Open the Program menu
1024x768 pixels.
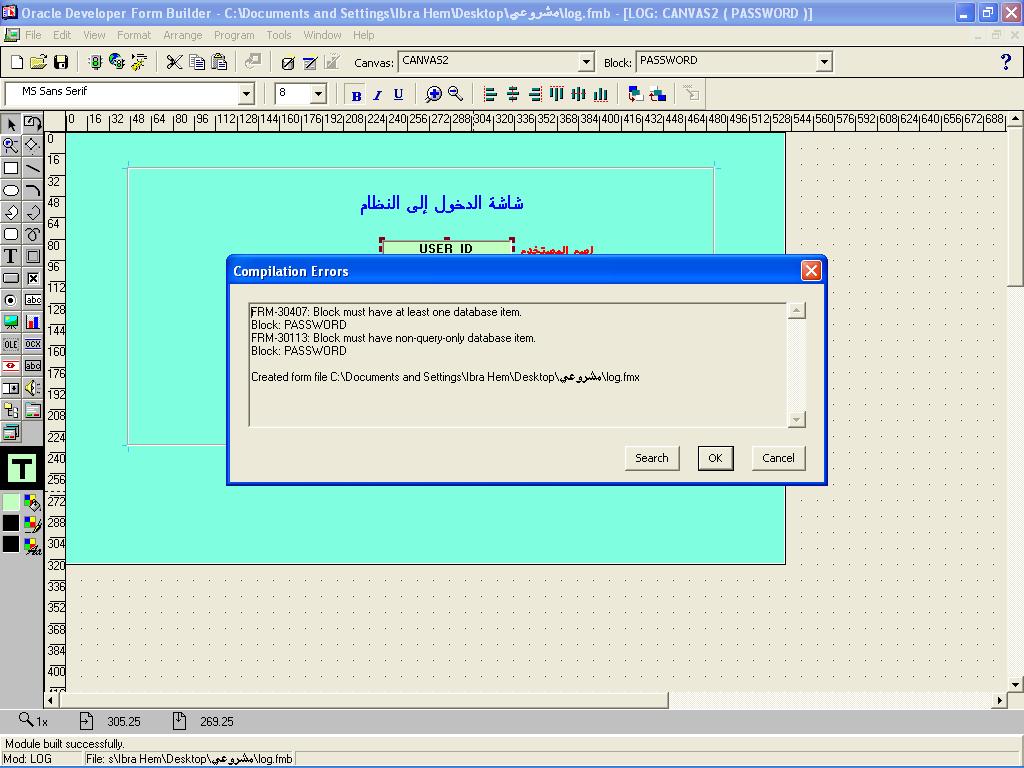(x=234, y=35)
